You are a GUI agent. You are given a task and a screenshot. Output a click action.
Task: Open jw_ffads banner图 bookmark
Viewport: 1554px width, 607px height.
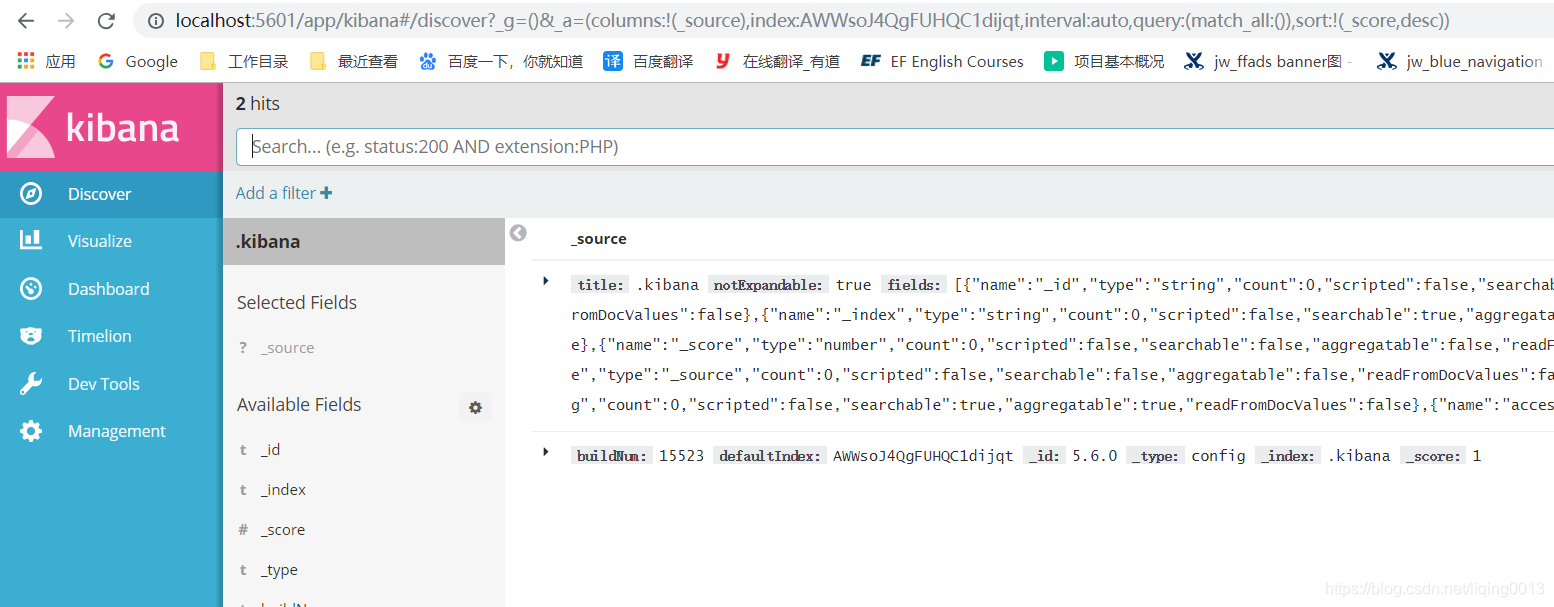click(1267, 61)
